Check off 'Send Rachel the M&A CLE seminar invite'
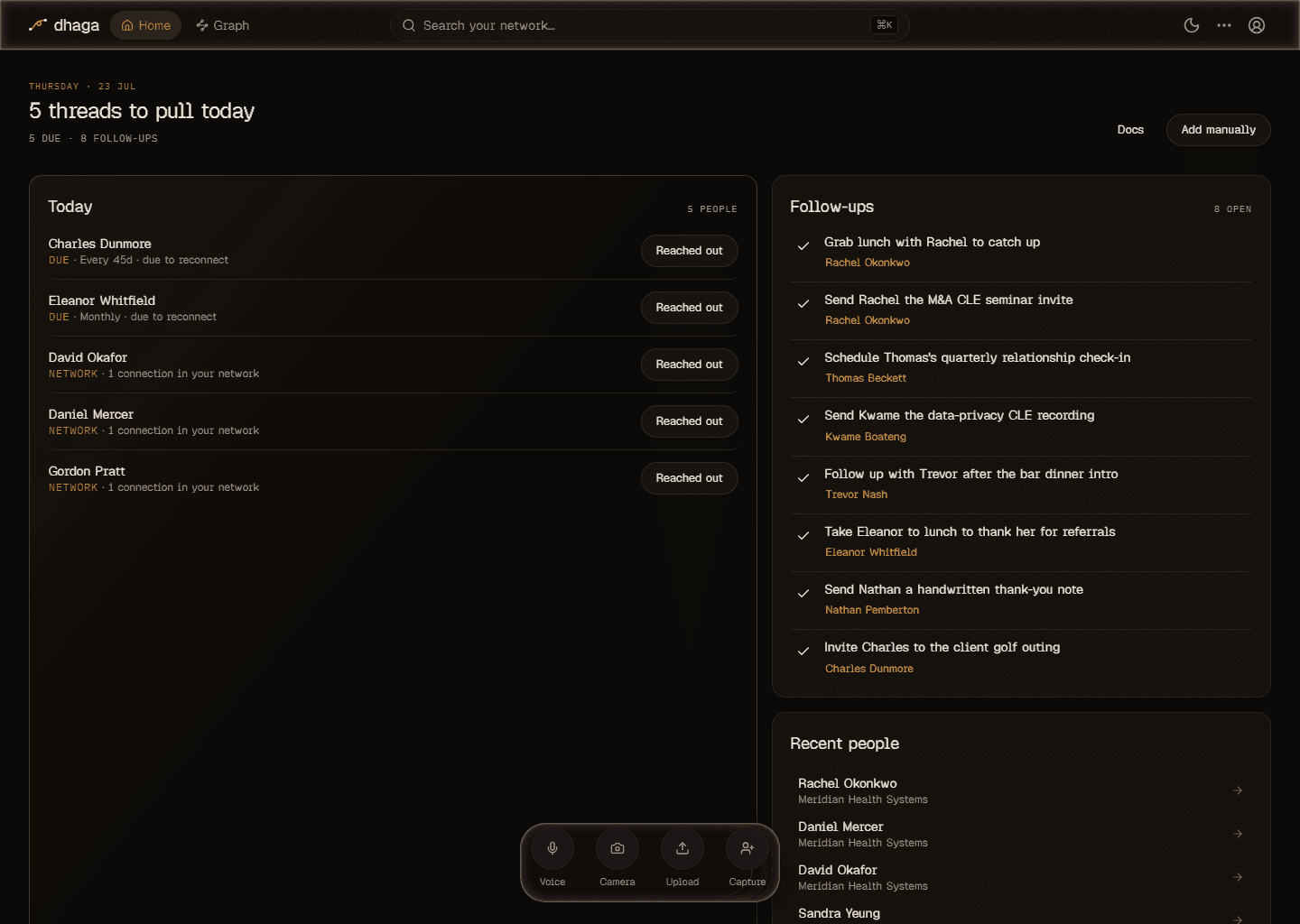 click(803, 303)
